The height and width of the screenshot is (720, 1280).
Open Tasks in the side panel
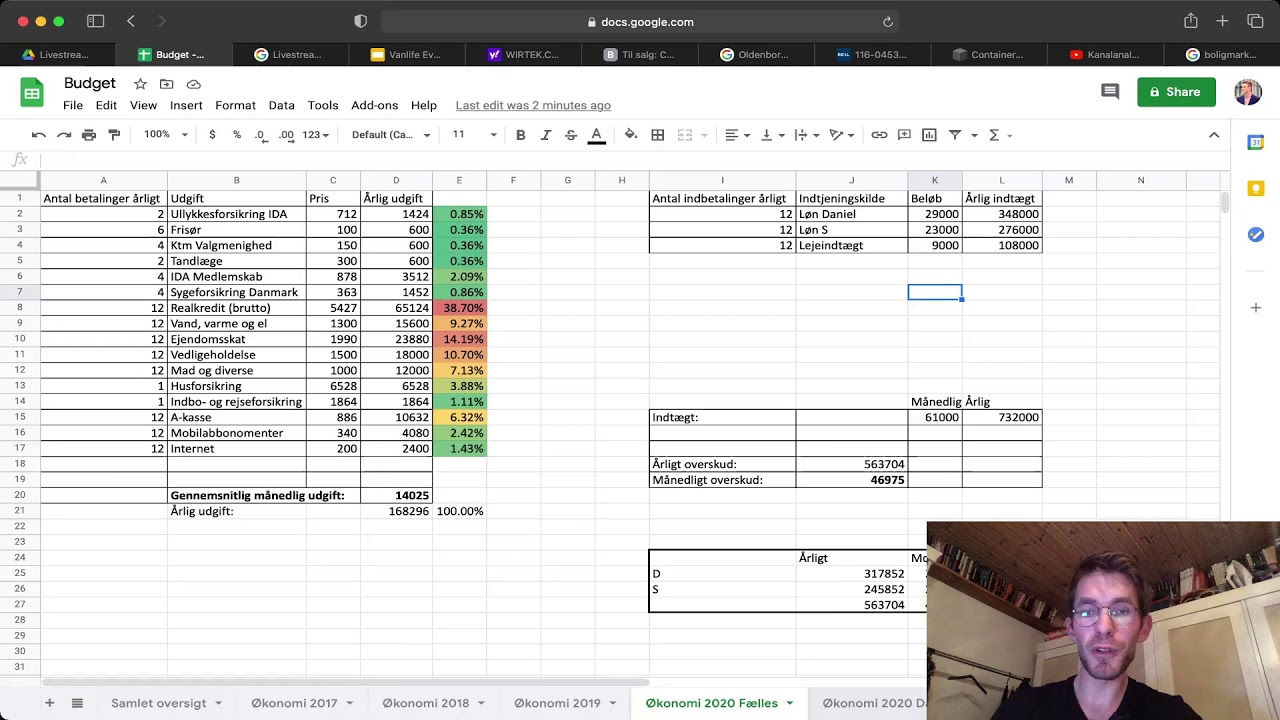click(x=1256, y=235)
